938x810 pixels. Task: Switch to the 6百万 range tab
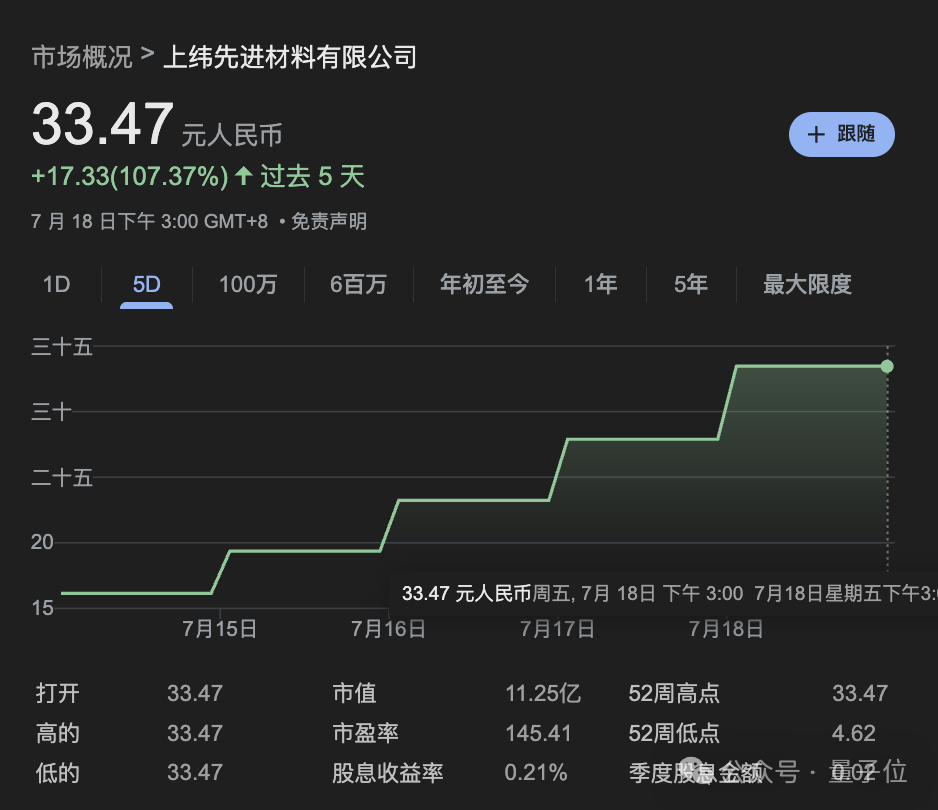click(358, 284)
